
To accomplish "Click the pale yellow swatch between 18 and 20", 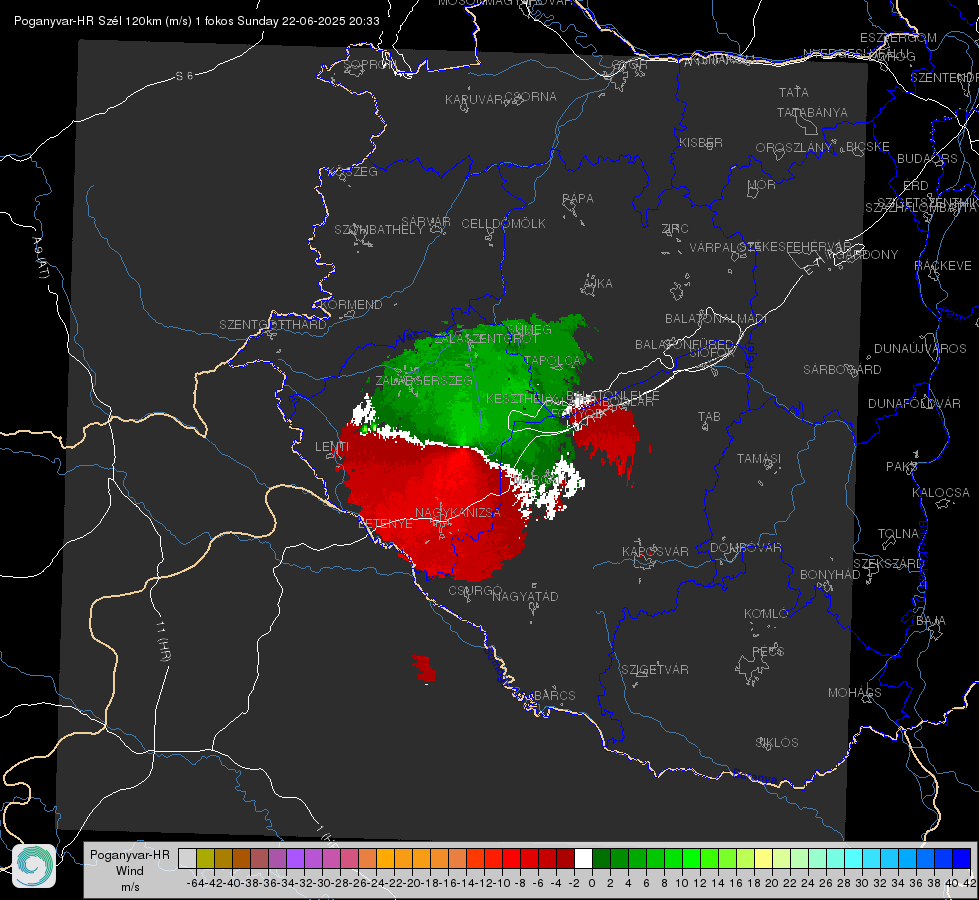I will pos(763,858).
